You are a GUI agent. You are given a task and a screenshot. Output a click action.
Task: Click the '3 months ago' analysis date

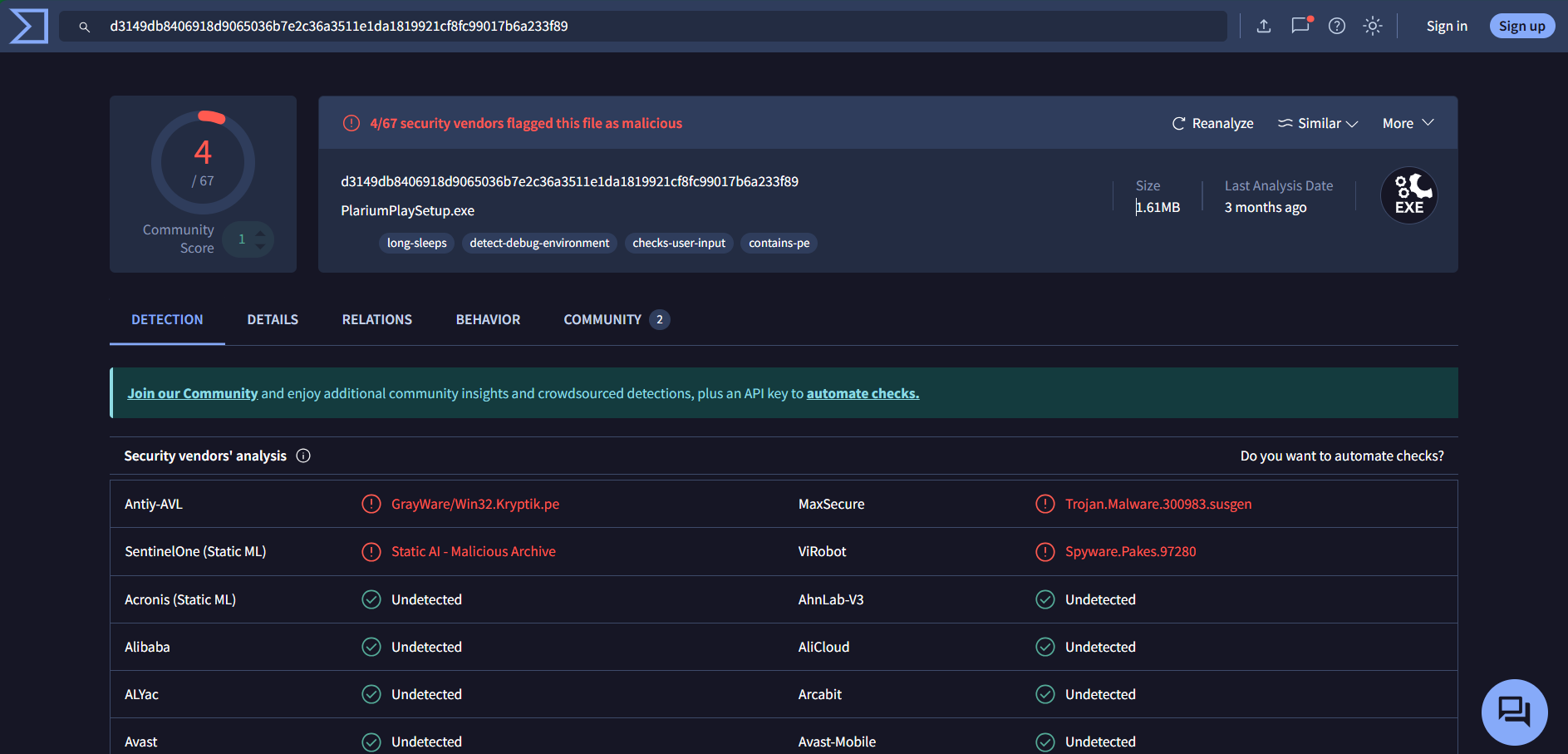1266,207
